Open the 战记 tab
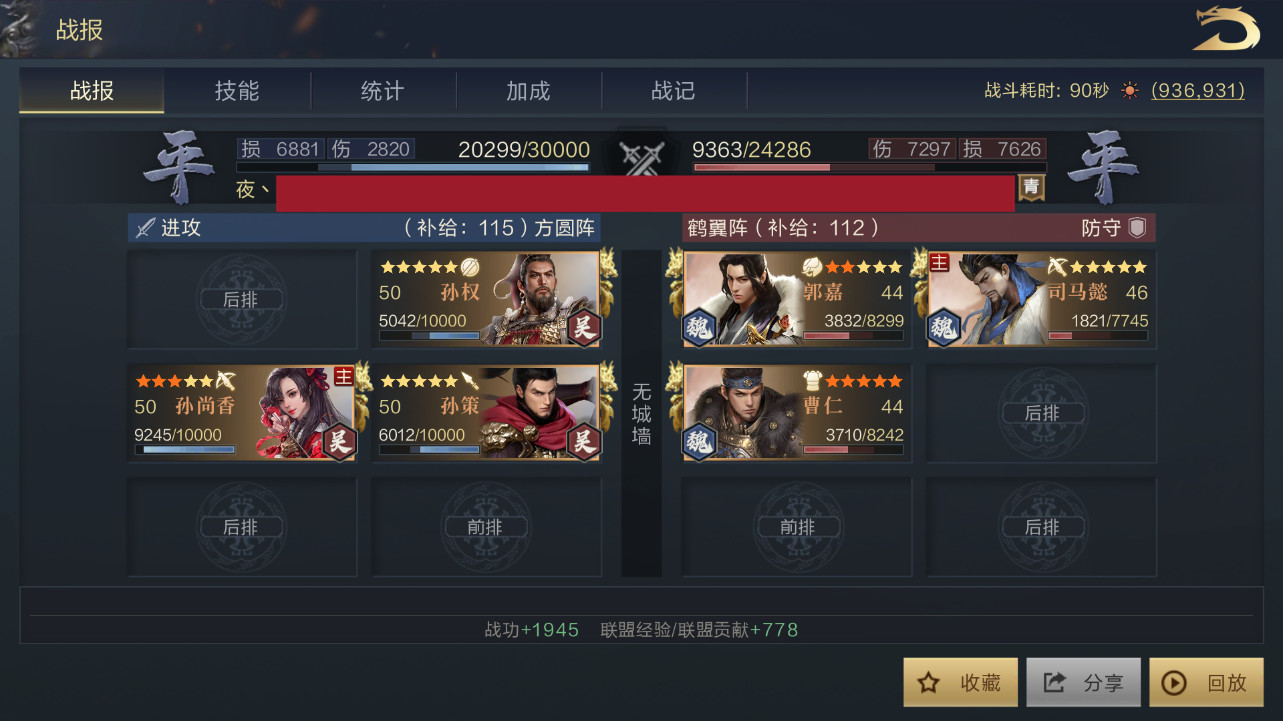The image size is (1283, 721). (x=673, y=91)
